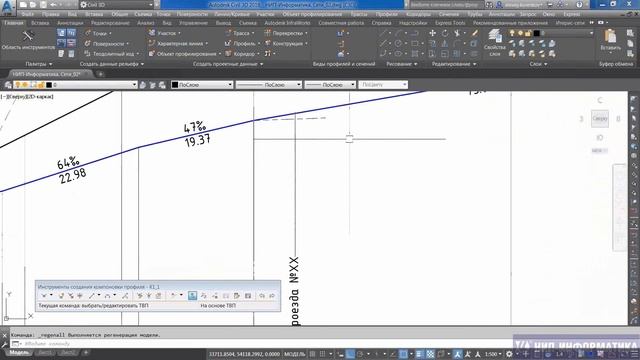Click the ribbon layer black color swatch

click(x=536, y=33)
